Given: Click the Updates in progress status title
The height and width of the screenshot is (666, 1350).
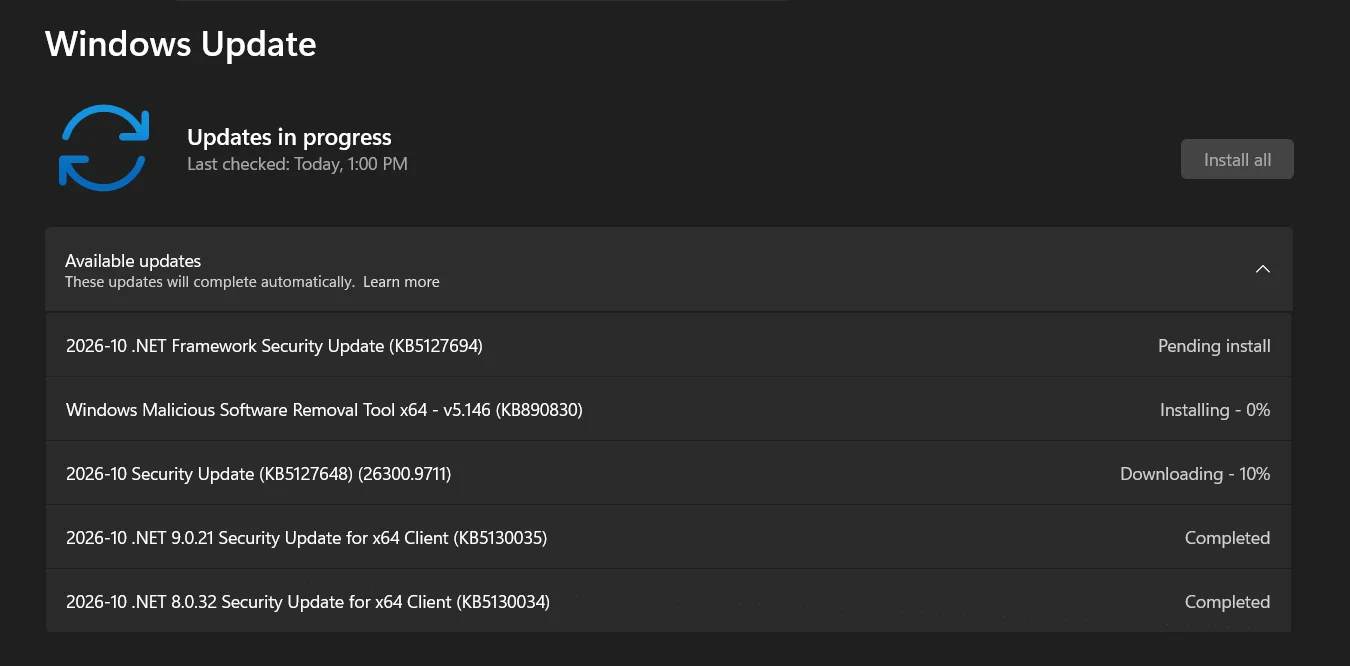Looking at the screenshot, I should point(289,137).
